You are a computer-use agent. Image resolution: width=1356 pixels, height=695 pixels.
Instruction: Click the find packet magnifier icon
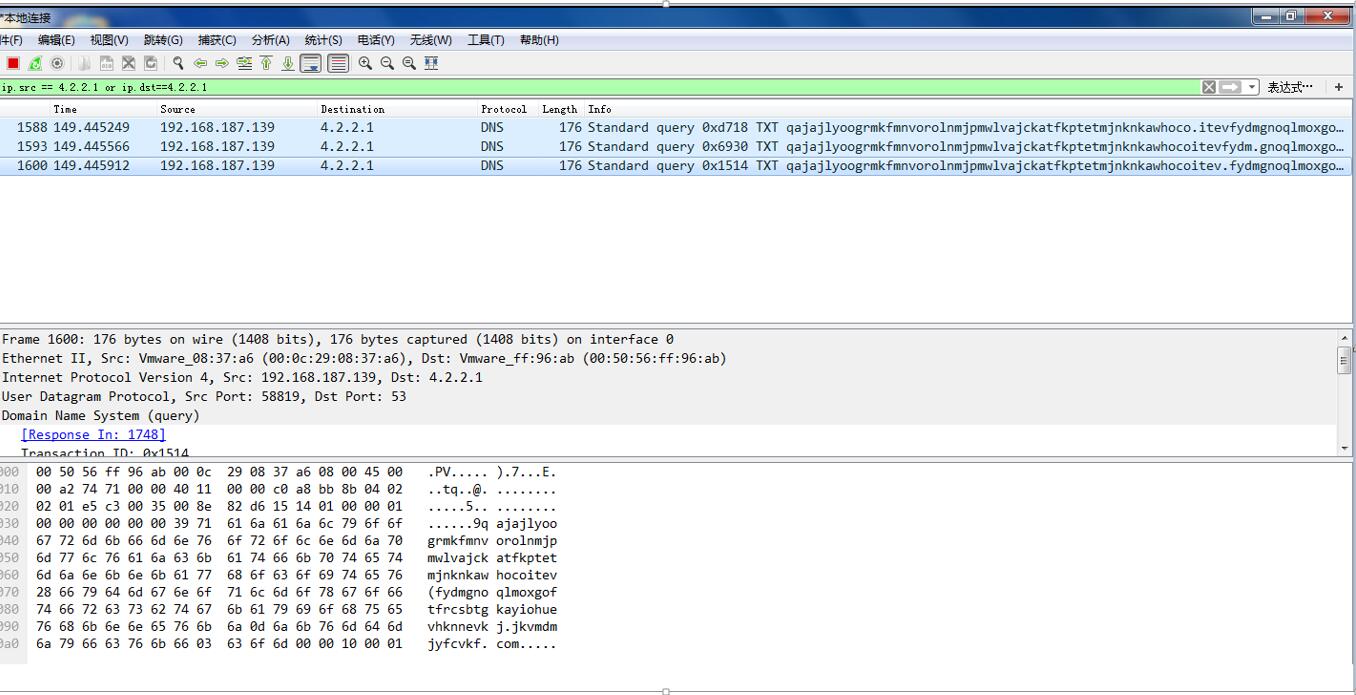click(x=178, y=63)
